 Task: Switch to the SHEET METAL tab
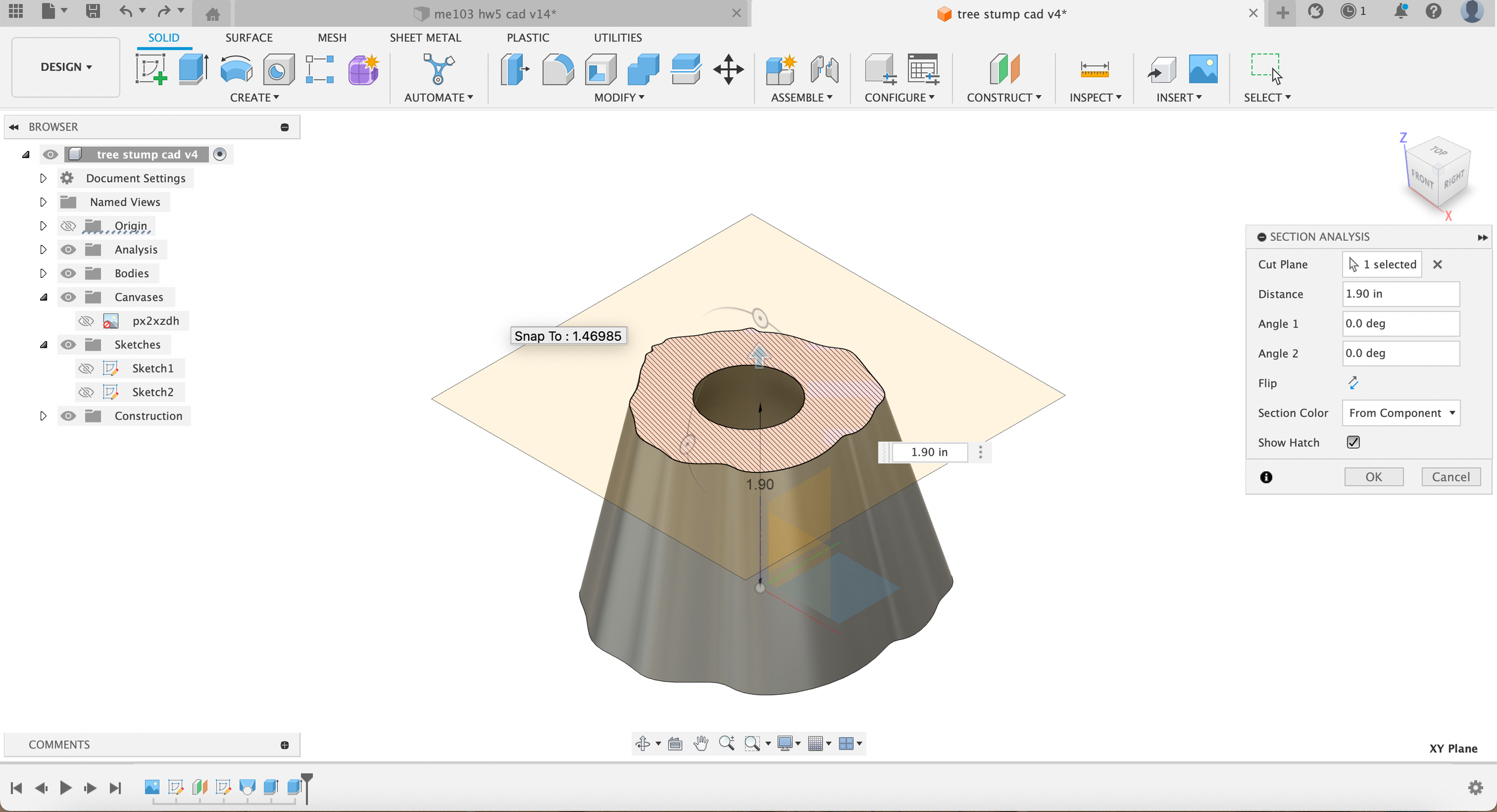425,38
